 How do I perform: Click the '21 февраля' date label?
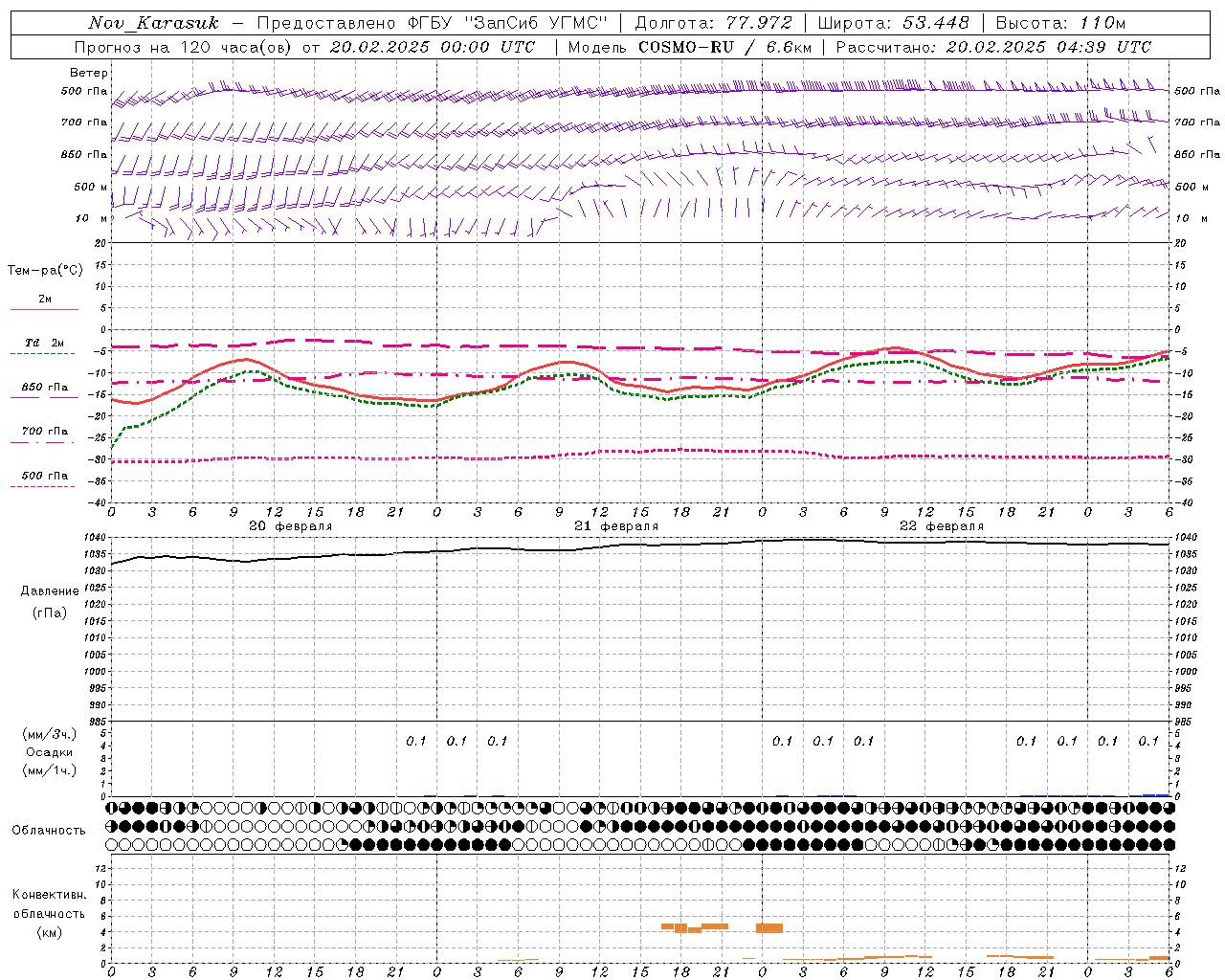click(x=616, y=526)
